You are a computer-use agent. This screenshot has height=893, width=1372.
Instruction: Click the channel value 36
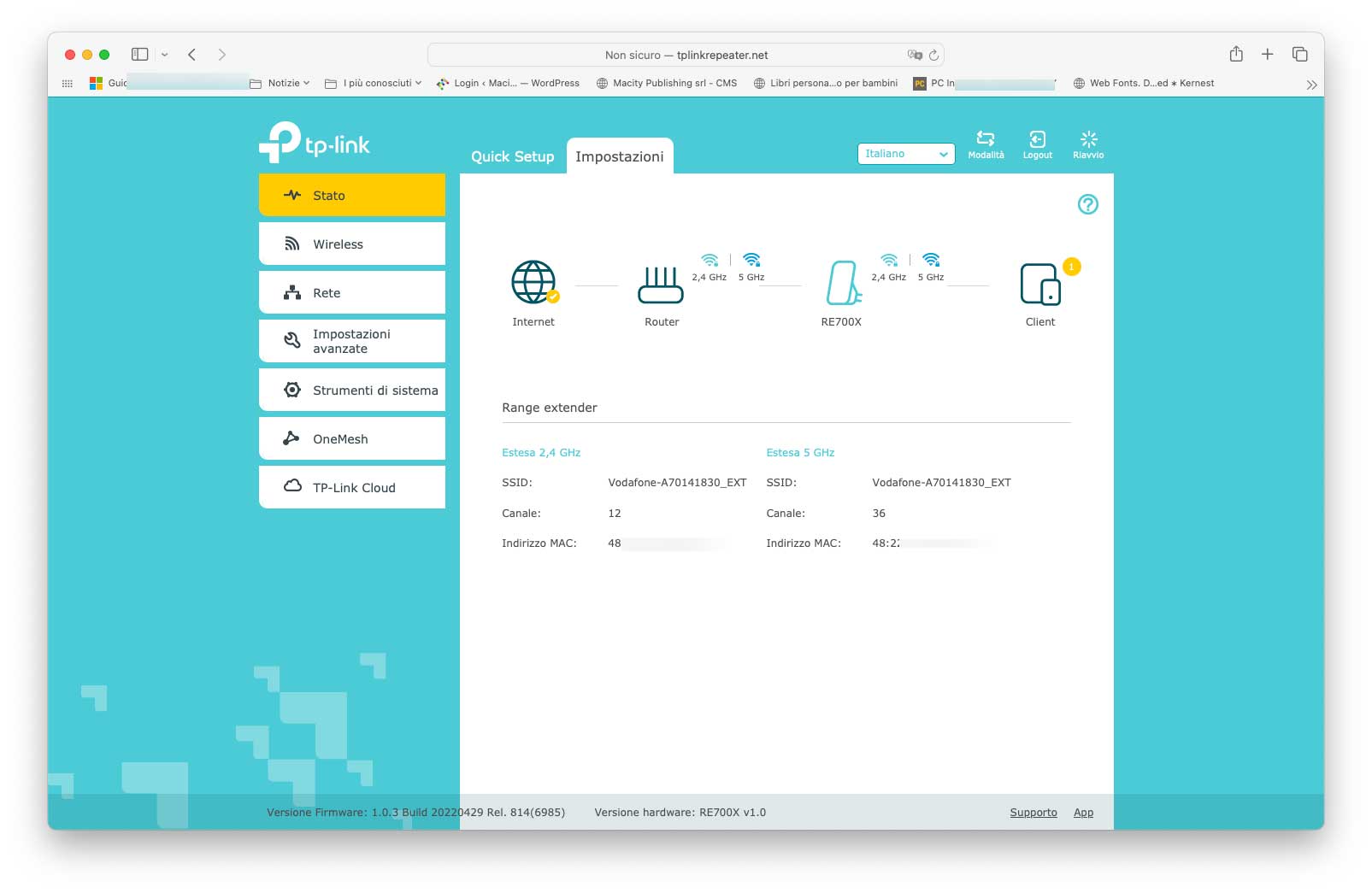pos(879,514)
